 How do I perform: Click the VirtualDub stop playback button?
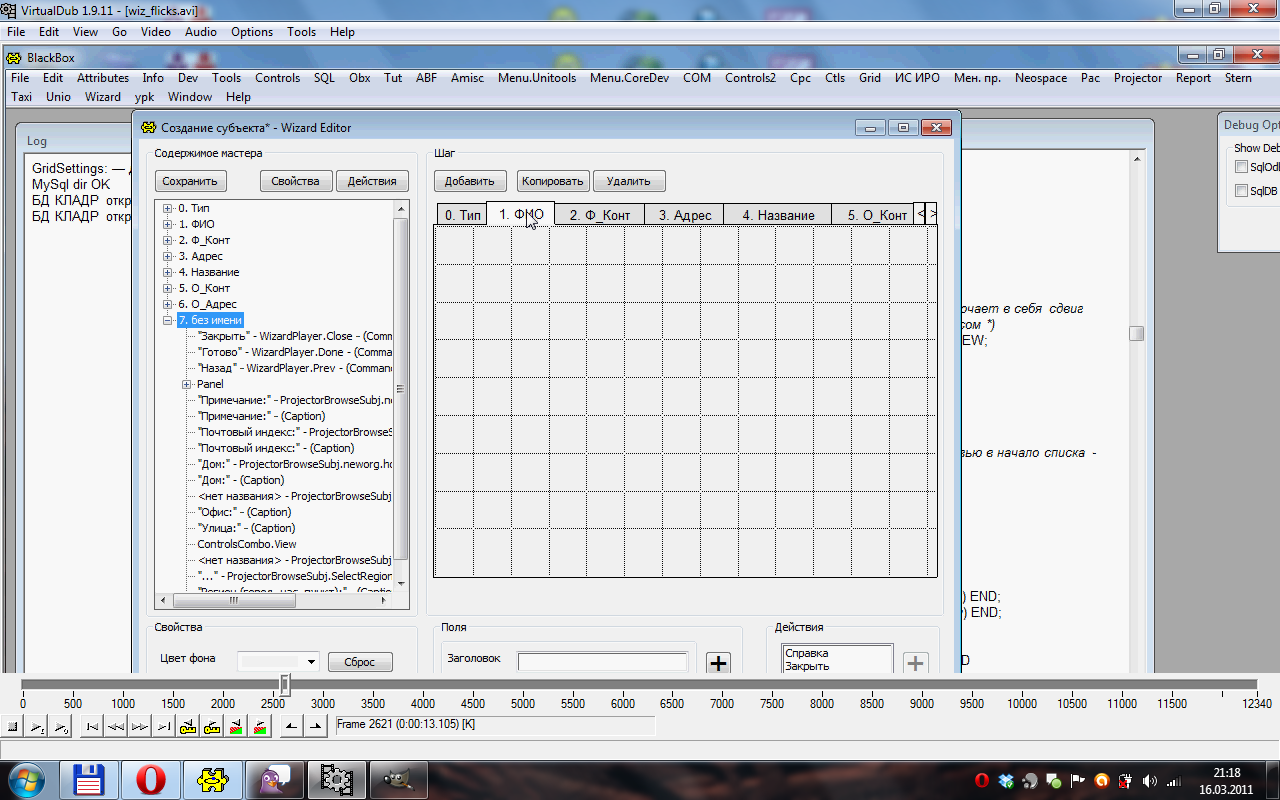(x=12, y=727)
